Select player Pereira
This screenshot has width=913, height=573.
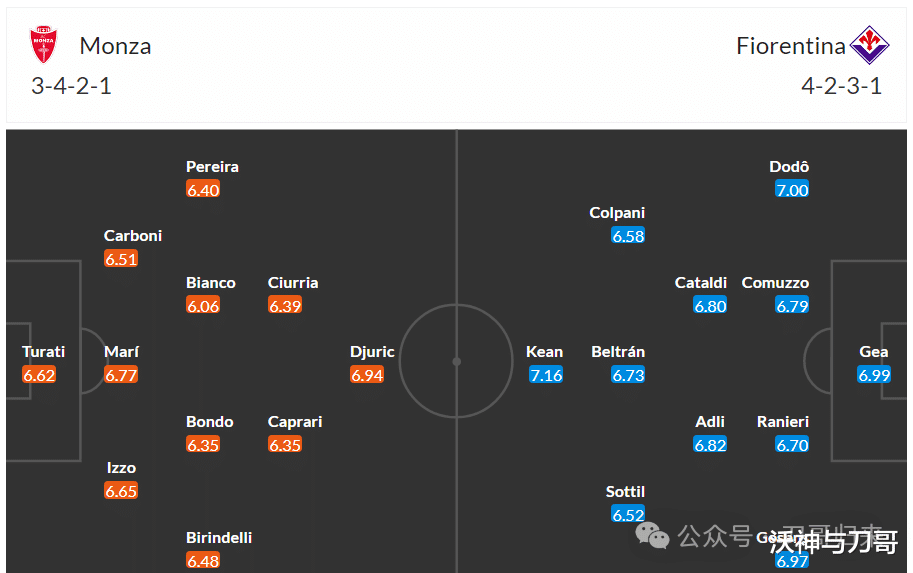pos(213,167)
